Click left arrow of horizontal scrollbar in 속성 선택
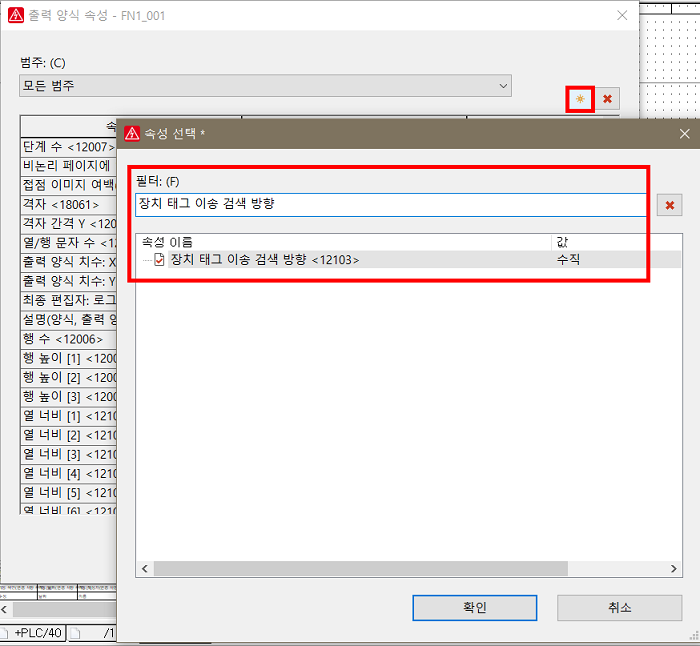 point(145,569)
